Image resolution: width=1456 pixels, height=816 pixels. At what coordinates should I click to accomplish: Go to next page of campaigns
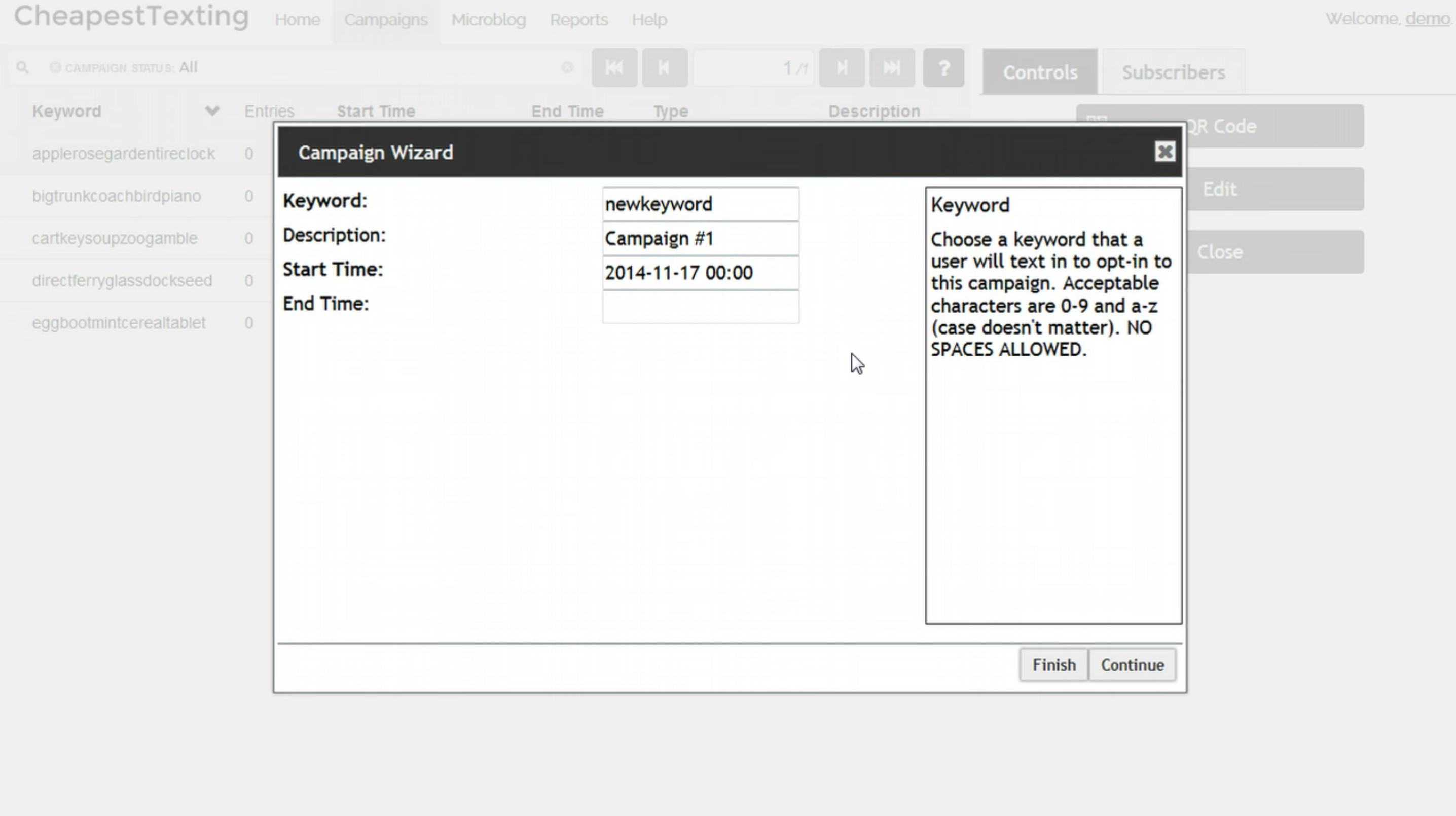click(842, 68)
